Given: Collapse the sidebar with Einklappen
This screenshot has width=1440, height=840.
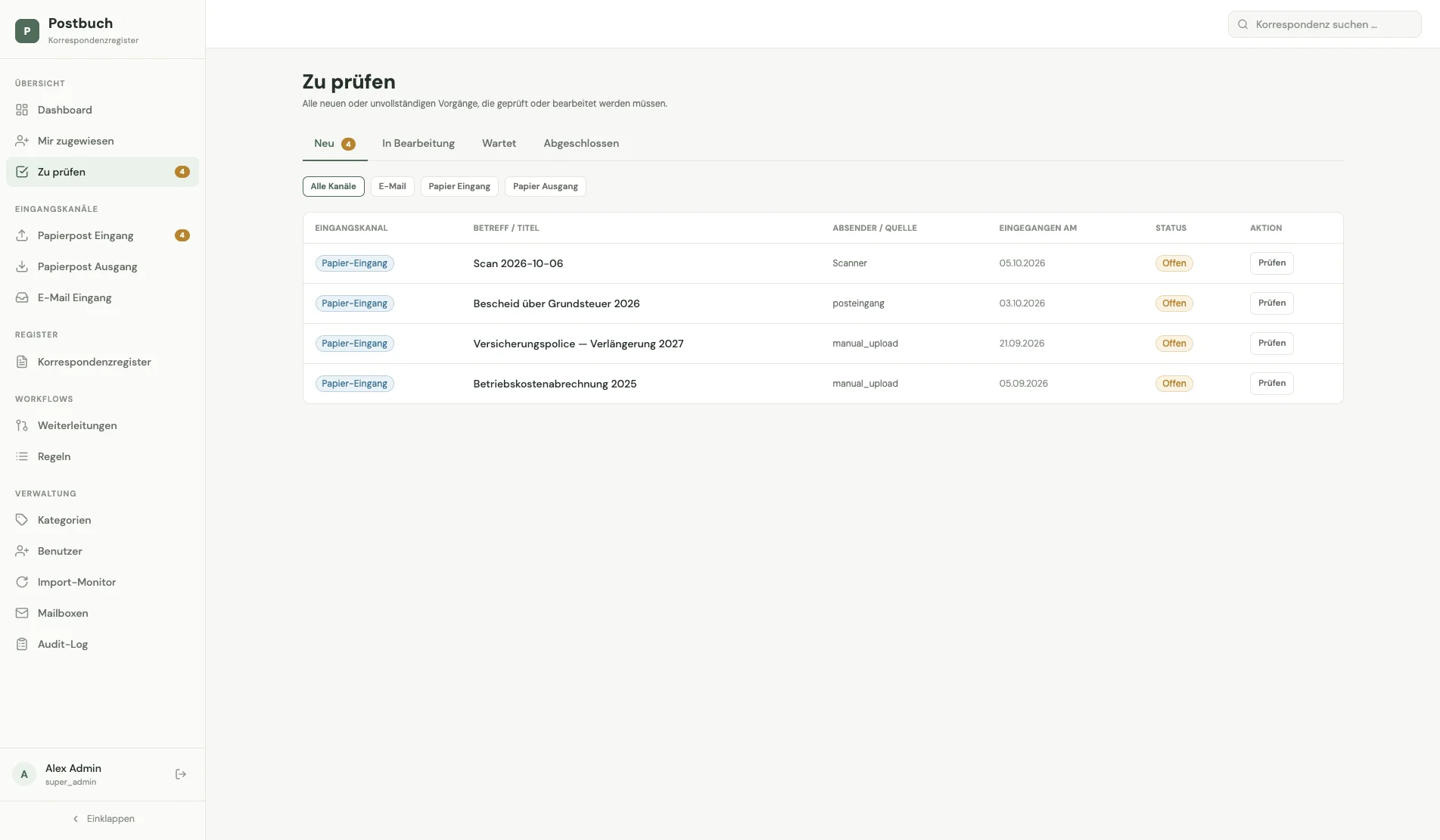Looking at the screenshot, I should (x=103, y=819).
